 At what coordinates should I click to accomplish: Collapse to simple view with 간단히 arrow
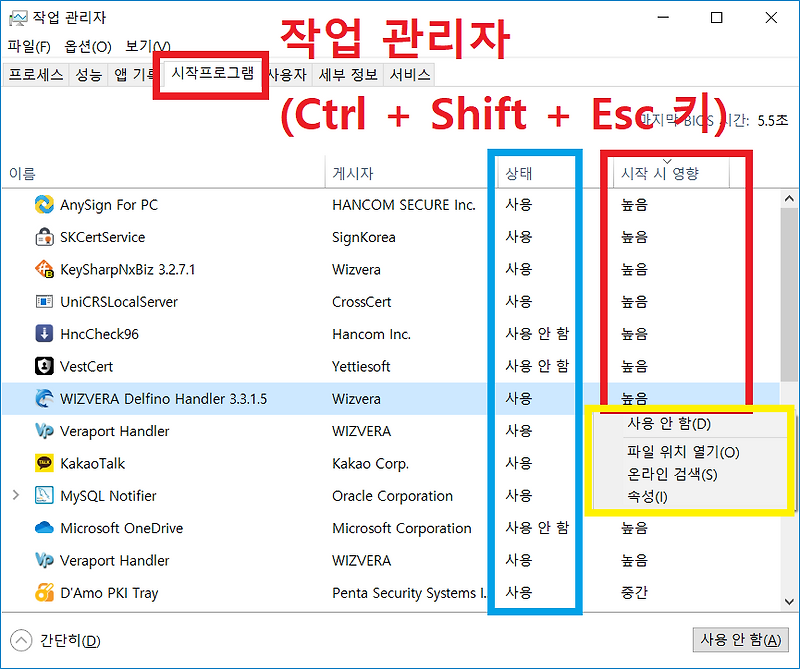pyautogui.click(x=21, y=640)
